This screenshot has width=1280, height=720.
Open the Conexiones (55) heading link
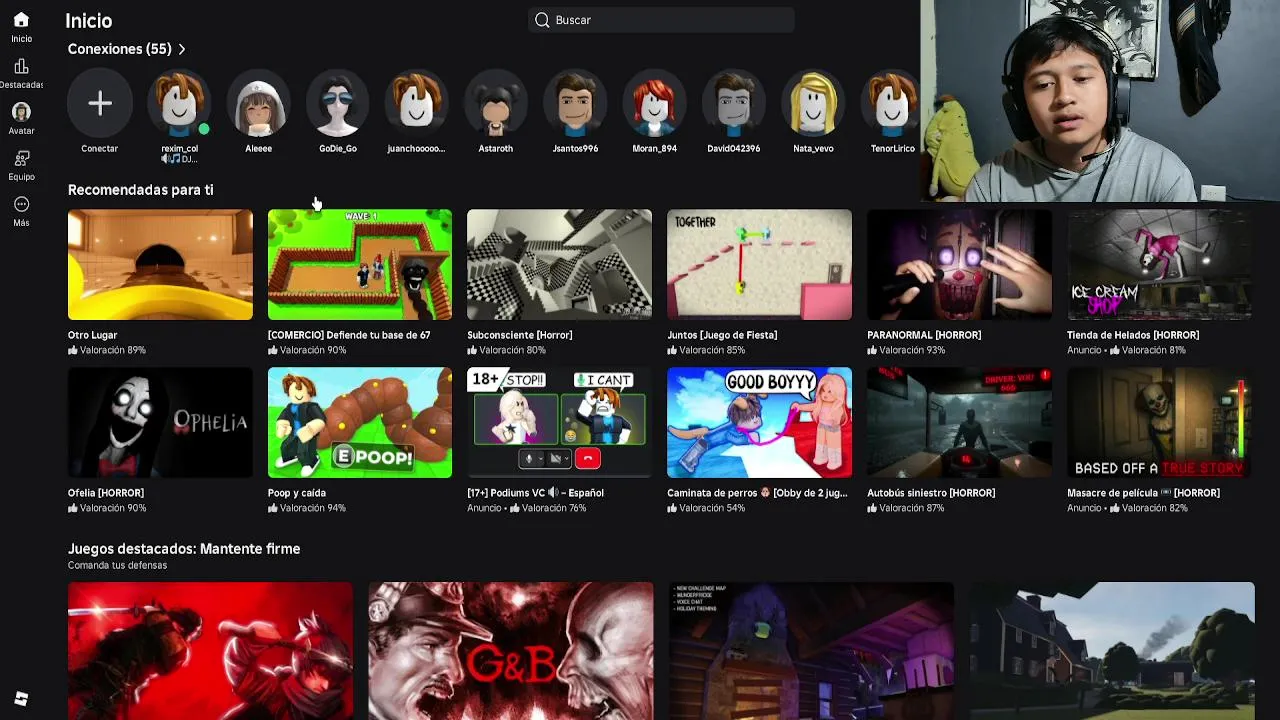click(119, 49)
